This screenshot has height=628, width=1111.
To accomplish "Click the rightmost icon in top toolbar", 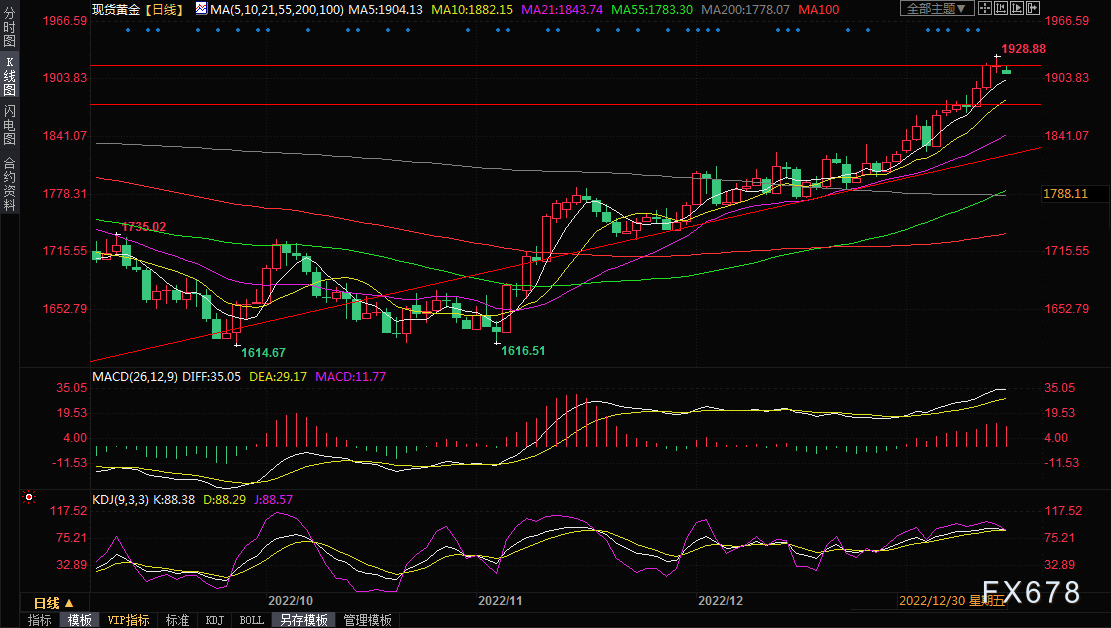I will pos(1031,9).
